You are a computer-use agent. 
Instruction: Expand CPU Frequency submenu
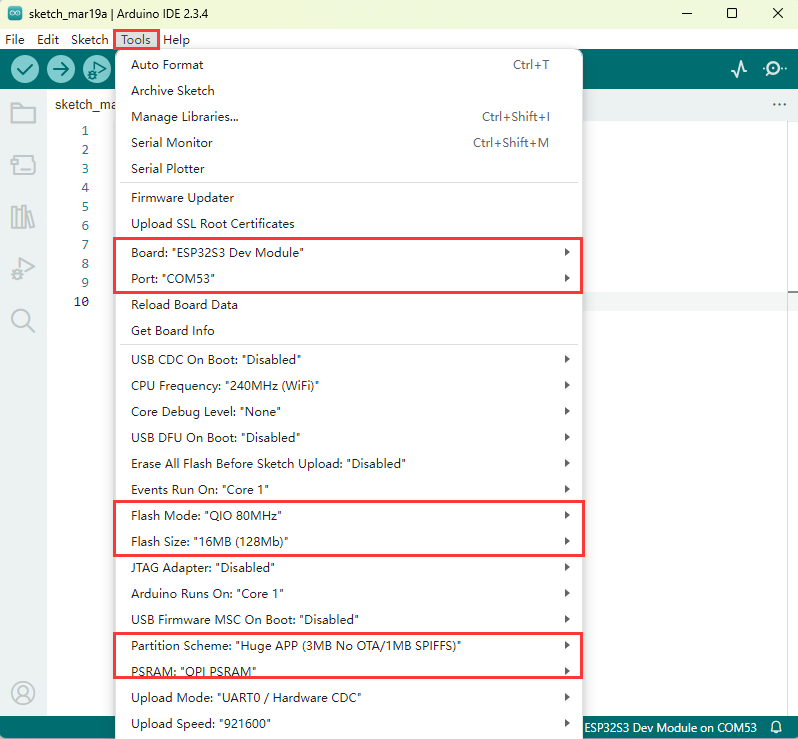(349, 385)
